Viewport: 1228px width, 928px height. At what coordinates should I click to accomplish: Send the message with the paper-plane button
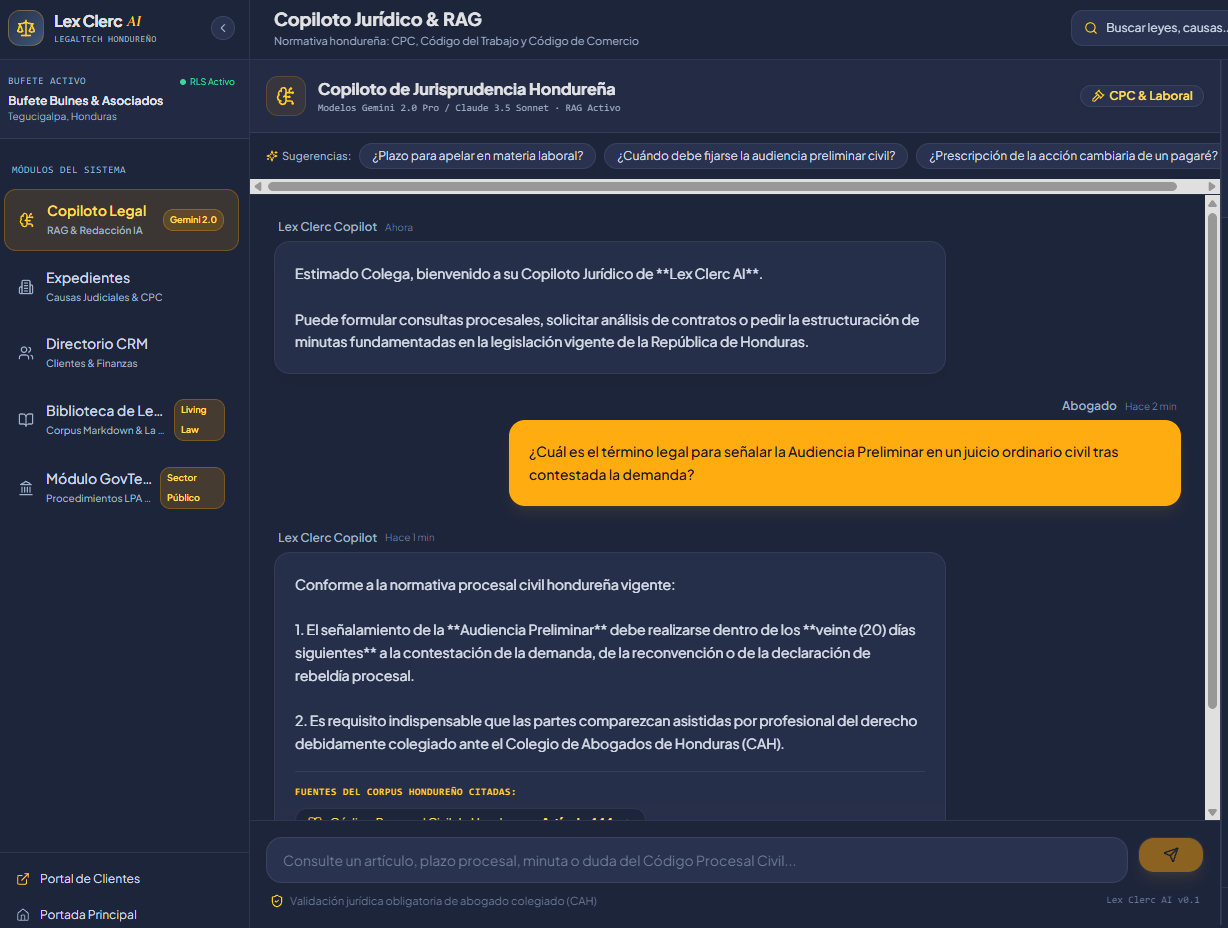click(x=1171, y=855)
